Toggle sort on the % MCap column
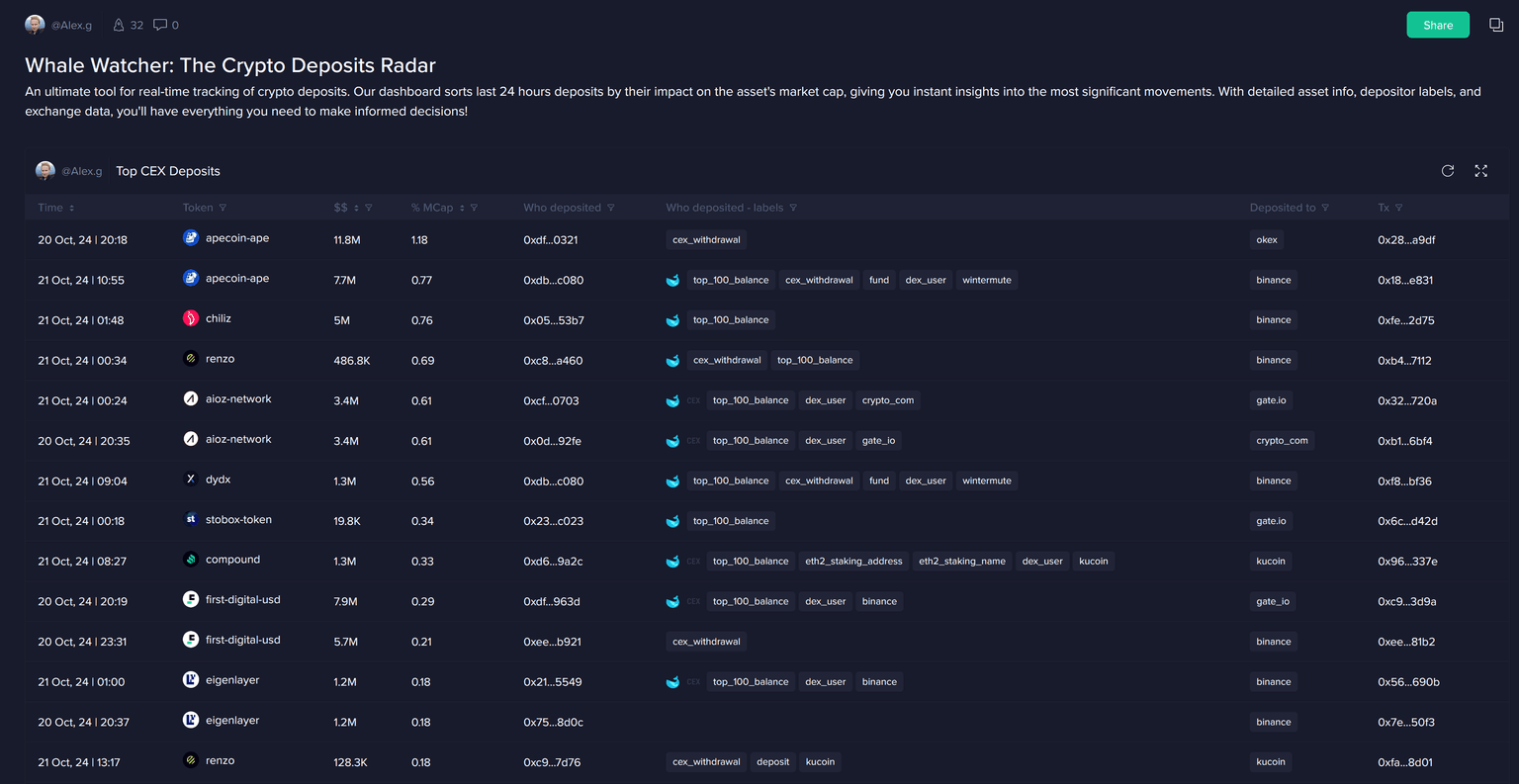 [x=462, y=208]
